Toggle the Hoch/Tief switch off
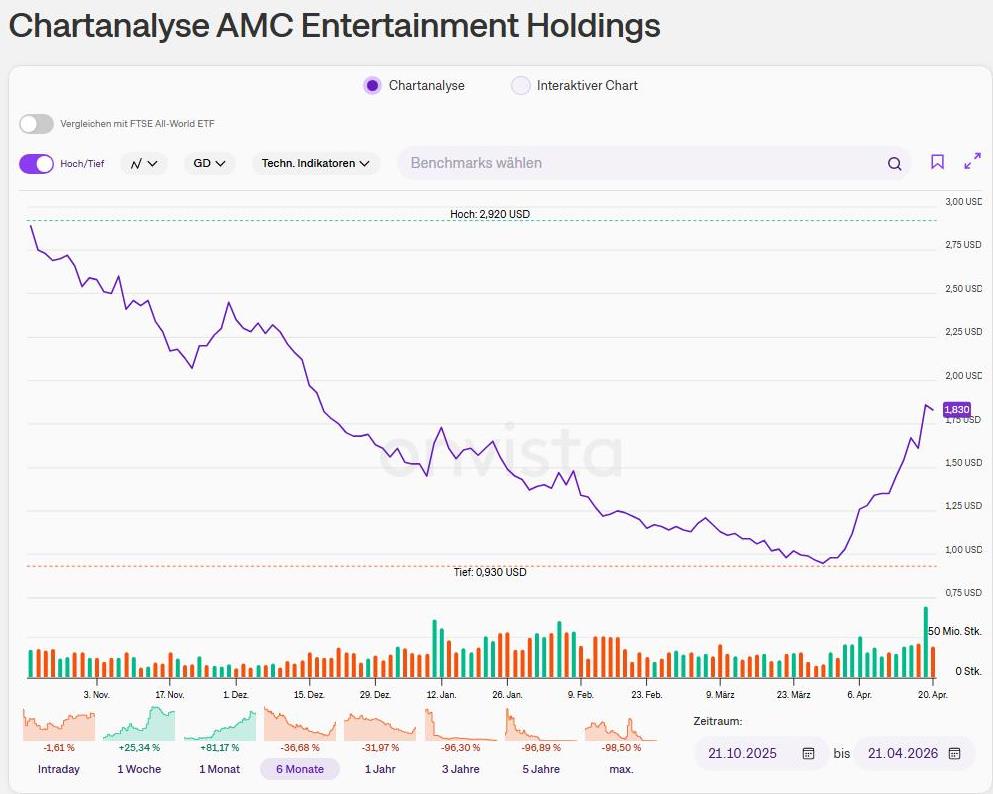993x794 pixels. (x=36, y=163)
